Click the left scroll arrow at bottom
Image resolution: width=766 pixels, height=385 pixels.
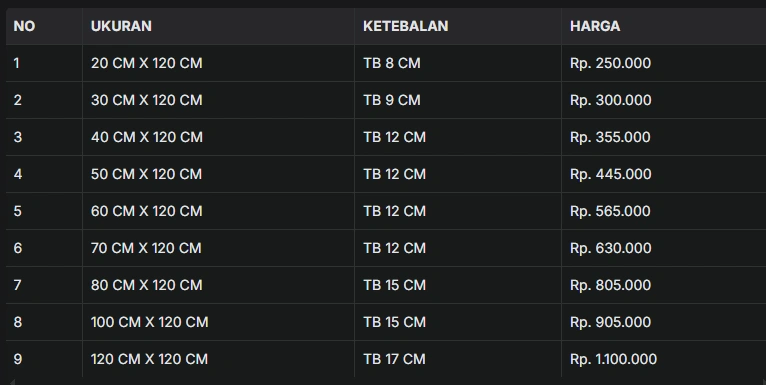11,382
